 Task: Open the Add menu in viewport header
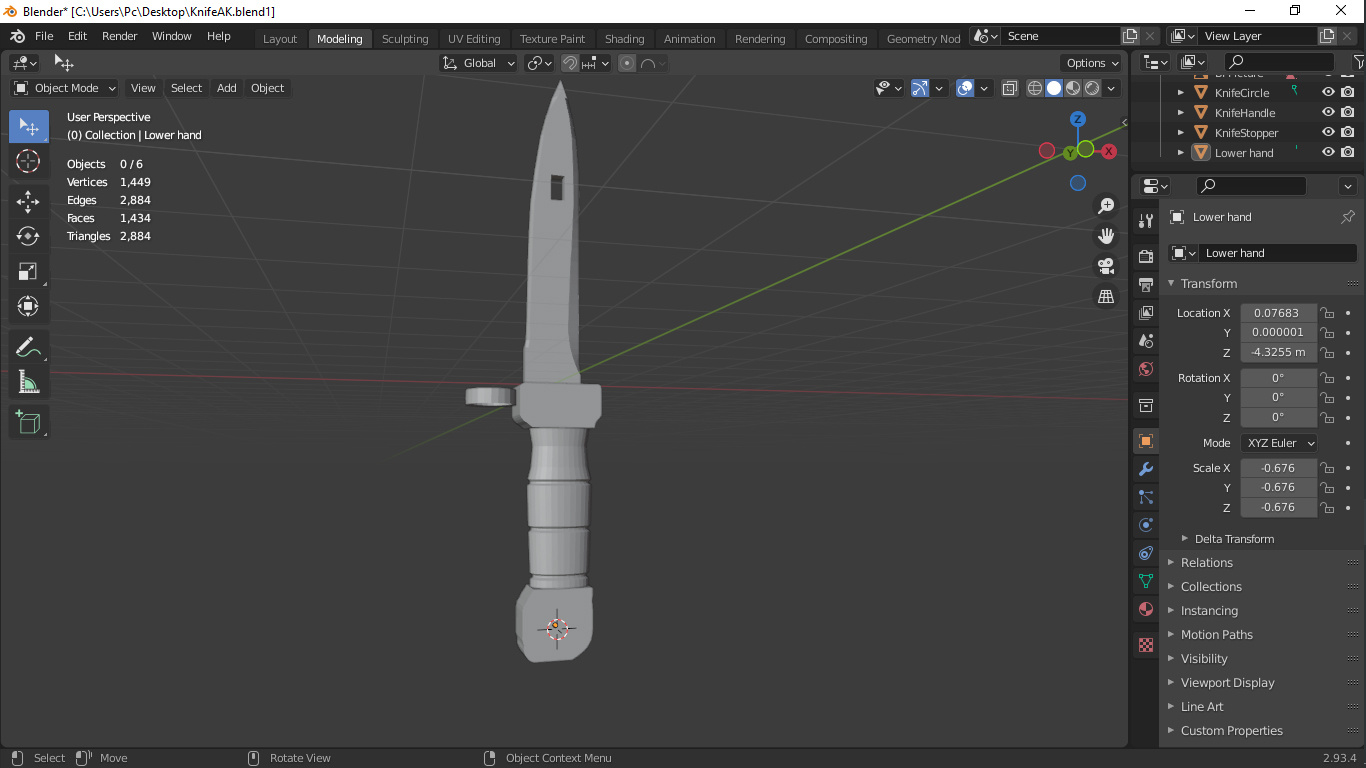tap(227, 88)
